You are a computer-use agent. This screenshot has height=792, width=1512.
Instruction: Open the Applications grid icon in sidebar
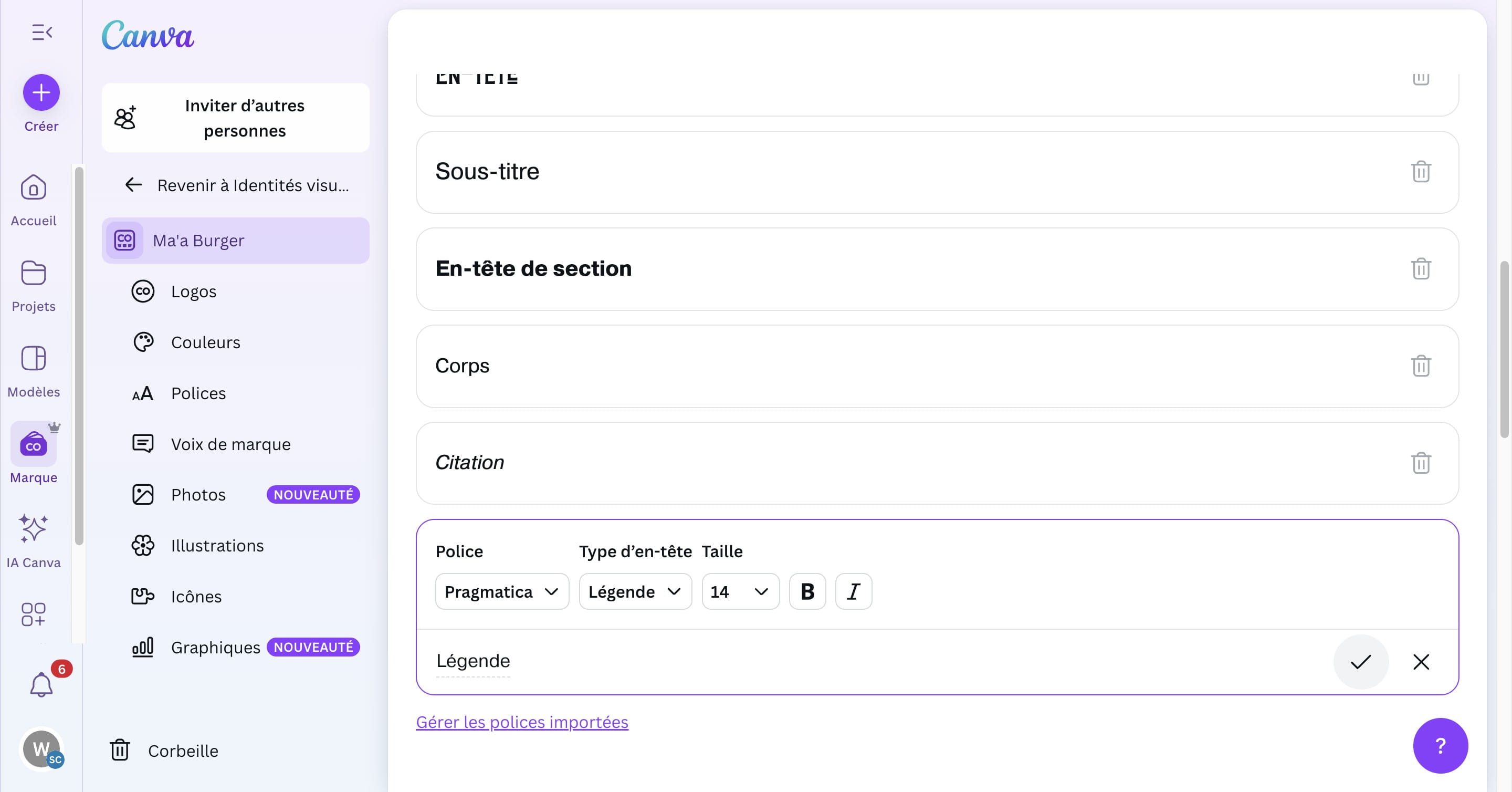point(34,614)
